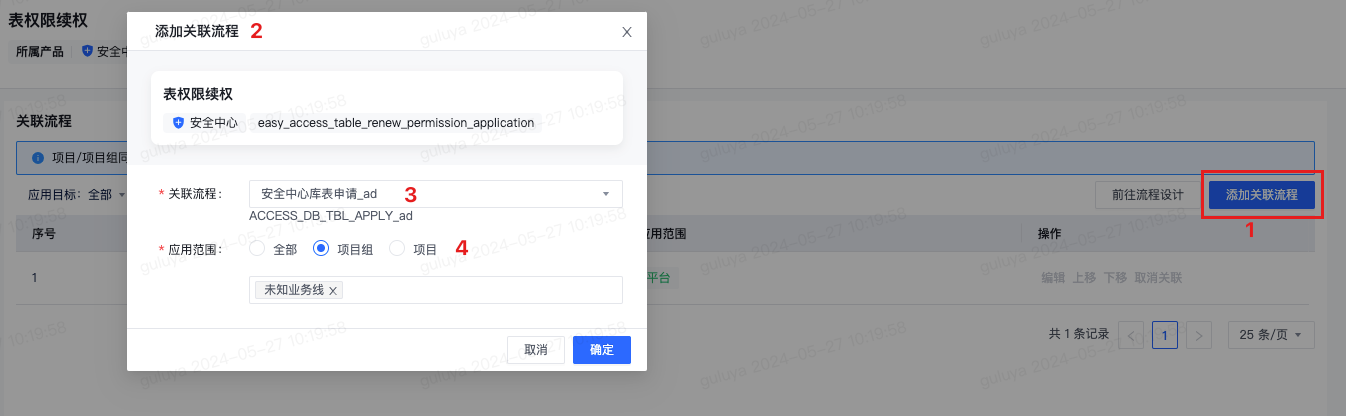1346x416 pixels.
Task: Click the 共 1 条记录 text
Action: (x=1079, y=335)
